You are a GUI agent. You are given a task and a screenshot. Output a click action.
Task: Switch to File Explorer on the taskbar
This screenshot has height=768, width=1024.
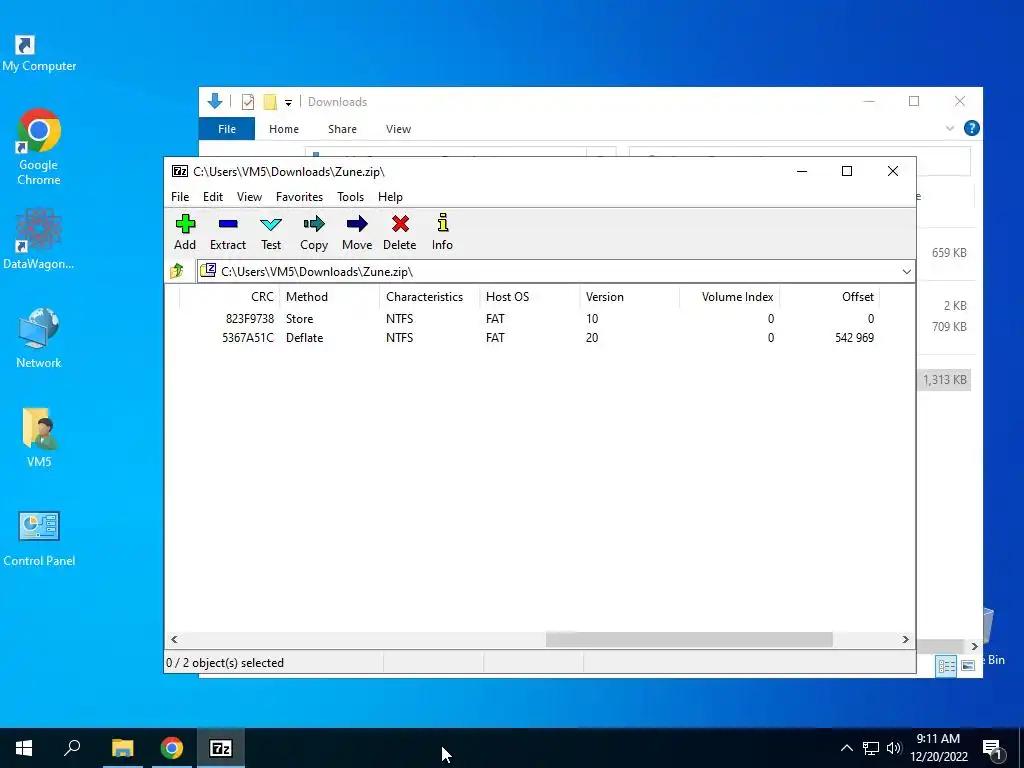122,748
